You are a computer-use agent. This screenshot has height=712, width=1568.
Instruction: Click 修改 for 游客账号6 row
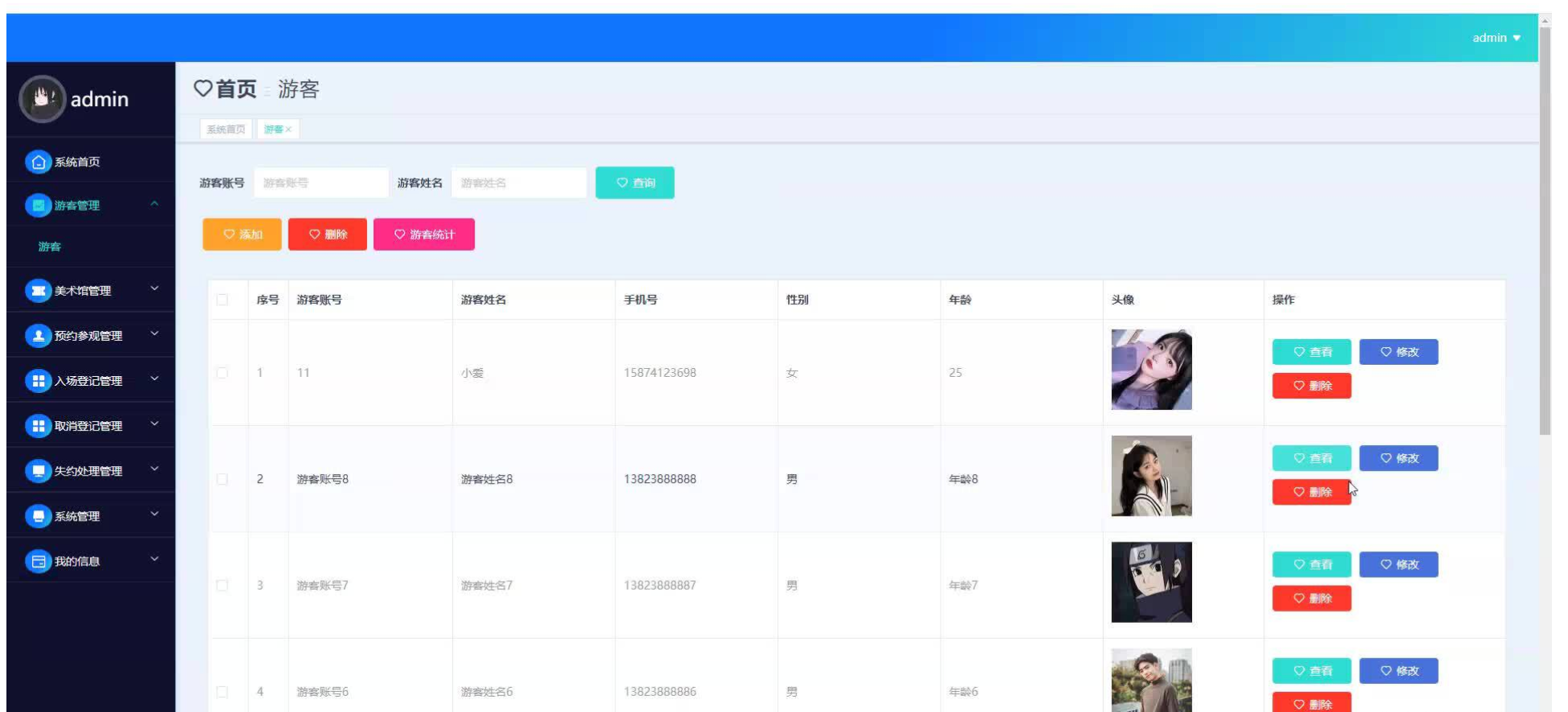(1399, 671)
